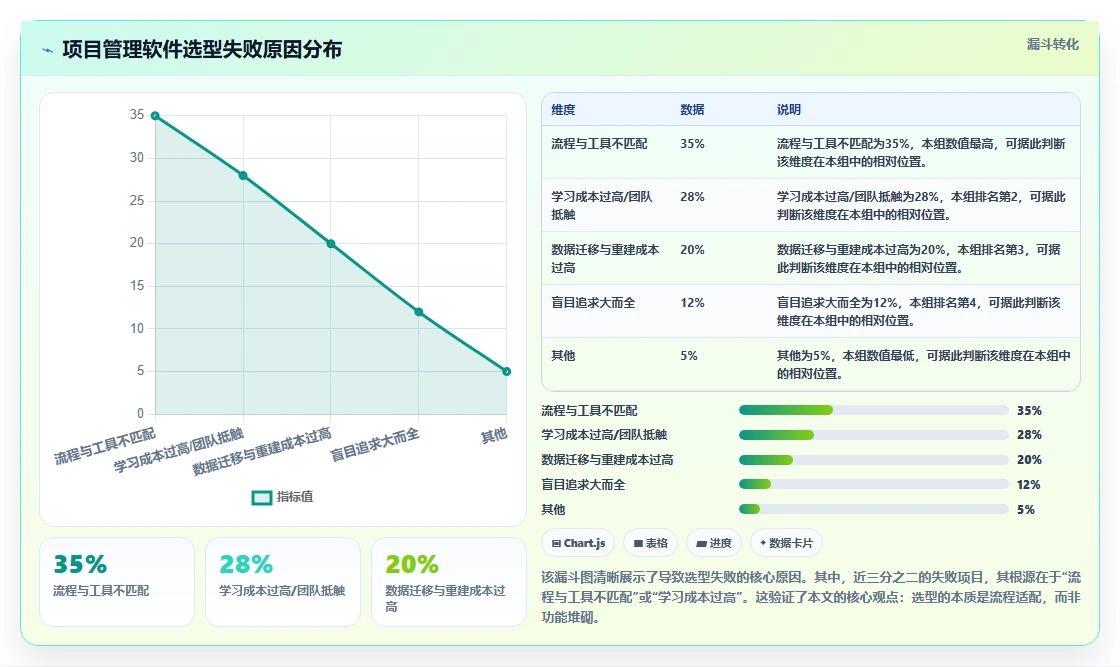Click the 数据迁移与重建成本过高 table cell
Viewport: 1120px width, 667px height.
[606, 259]
